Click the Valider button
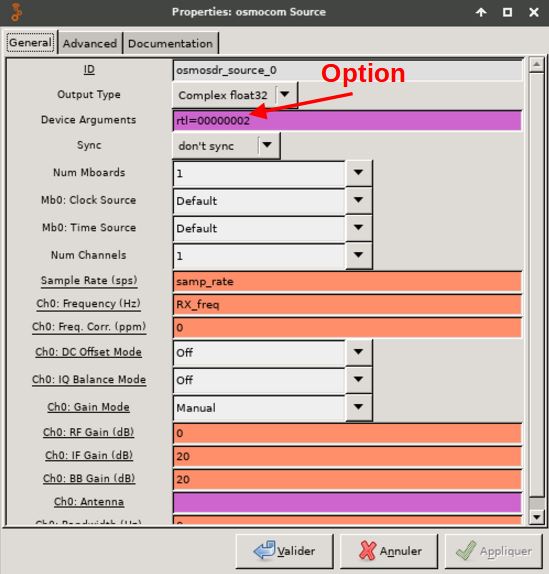This screenshot has width=549, height=574. pyautogui.click(x=284, y=551)
